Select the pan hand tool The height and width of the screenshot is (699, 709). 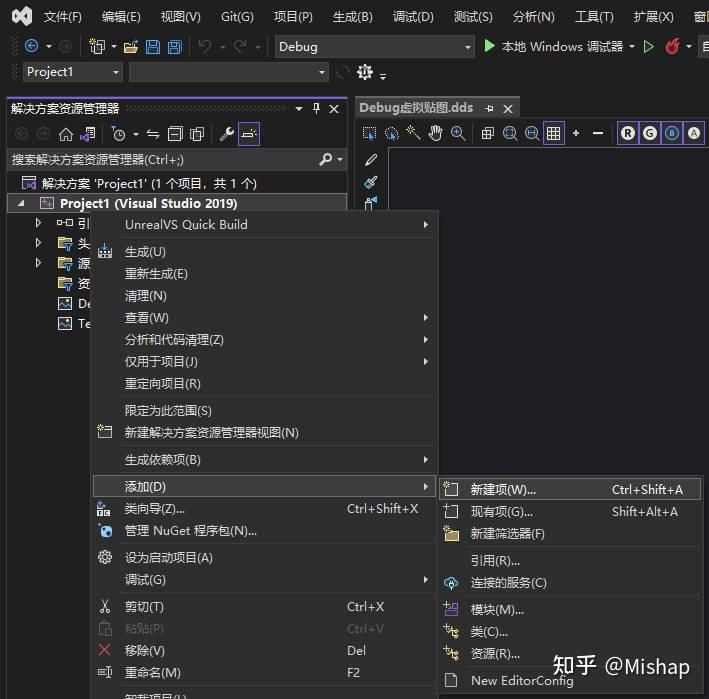click(x=435, y=133)
